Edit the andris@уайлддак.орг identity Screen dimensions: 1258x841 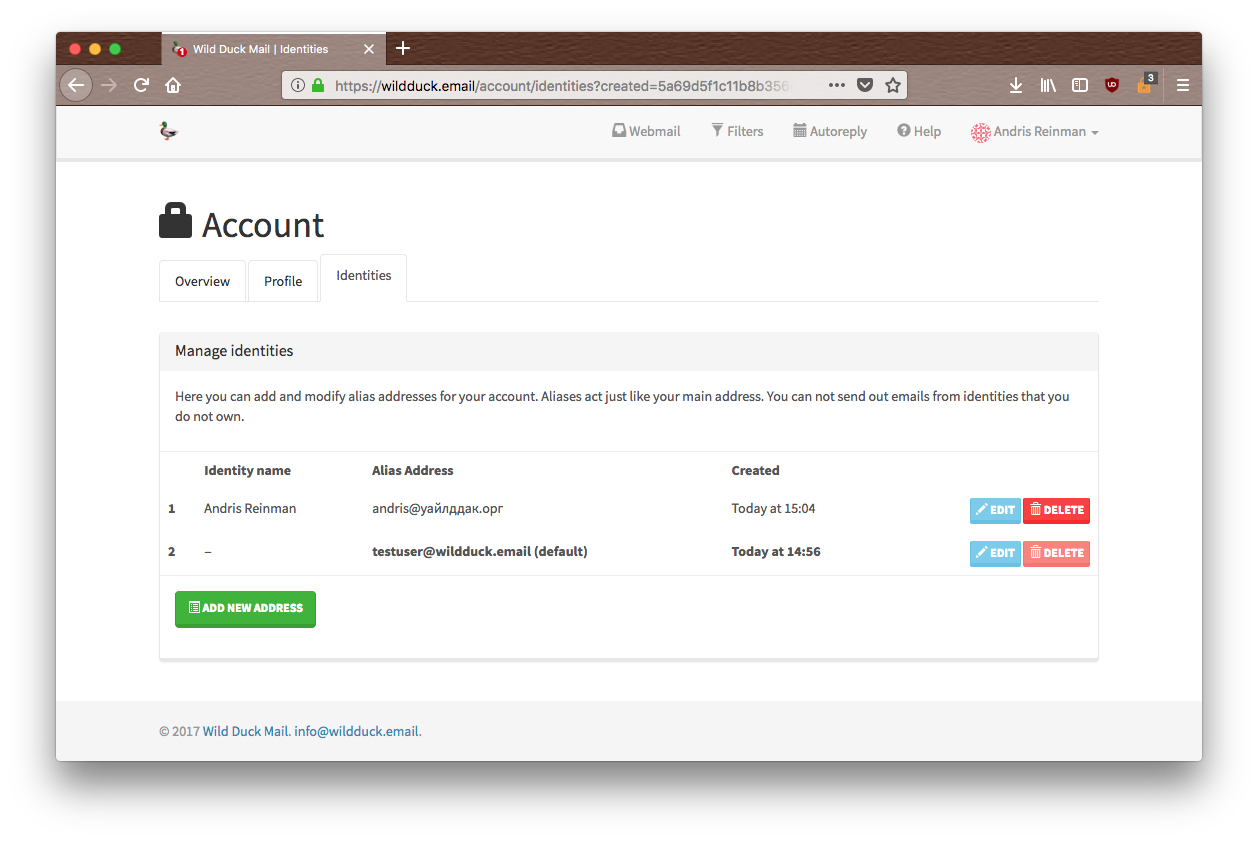pos(995,510)
